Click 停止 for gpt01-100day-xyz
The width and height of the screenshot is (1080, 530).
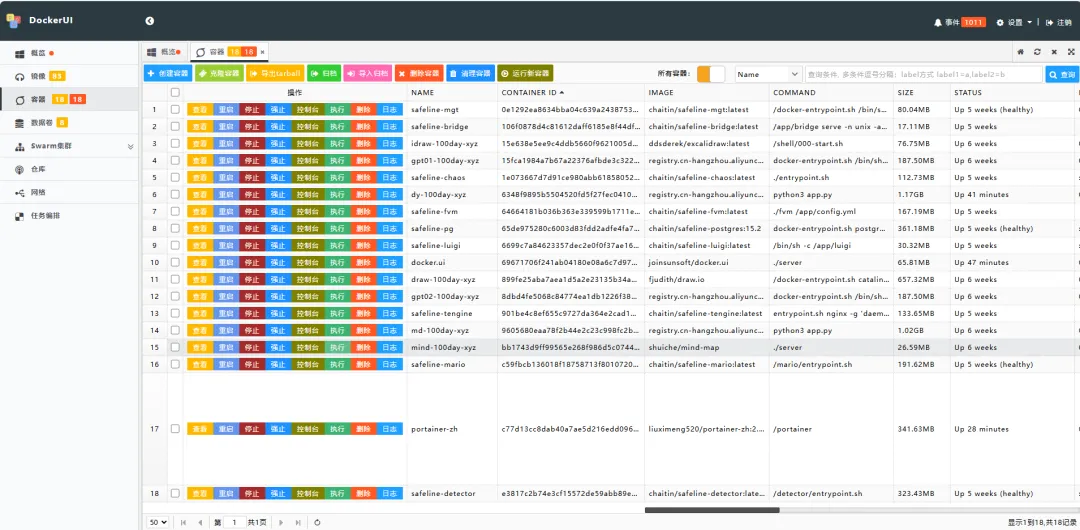pyautogui.click(x=252, y=161)
